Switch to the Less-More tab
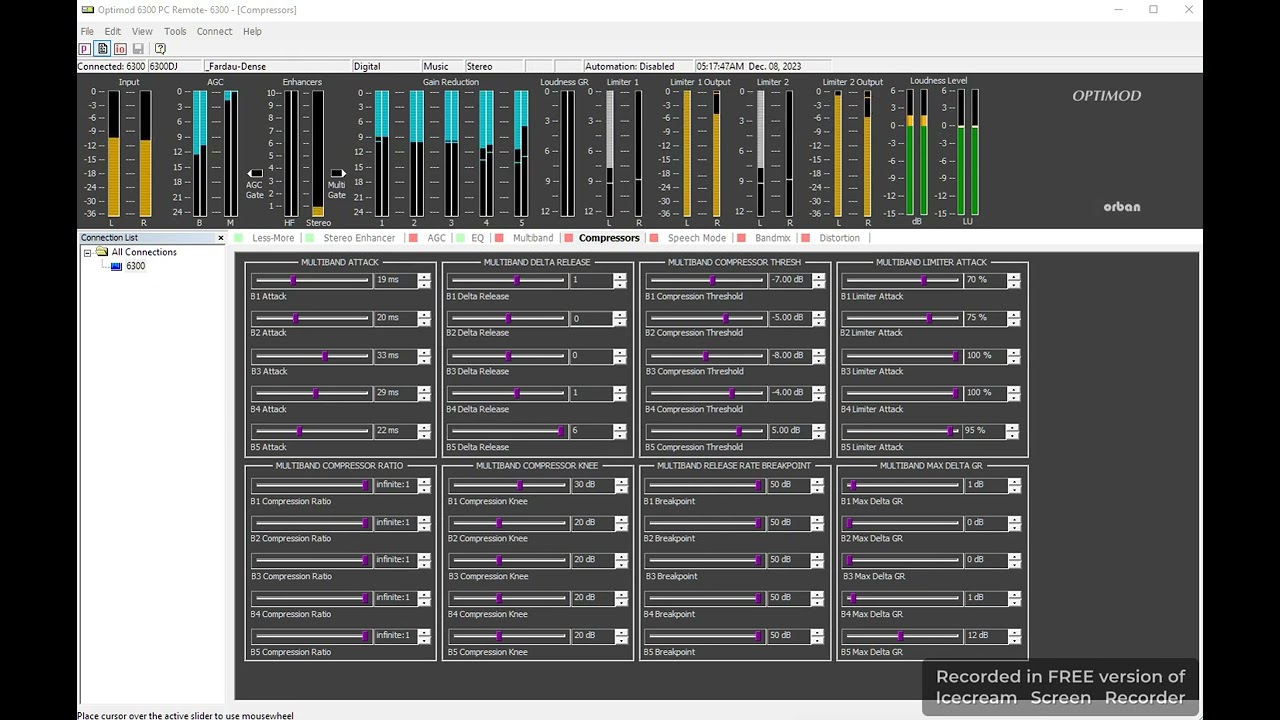 point(273,238)
